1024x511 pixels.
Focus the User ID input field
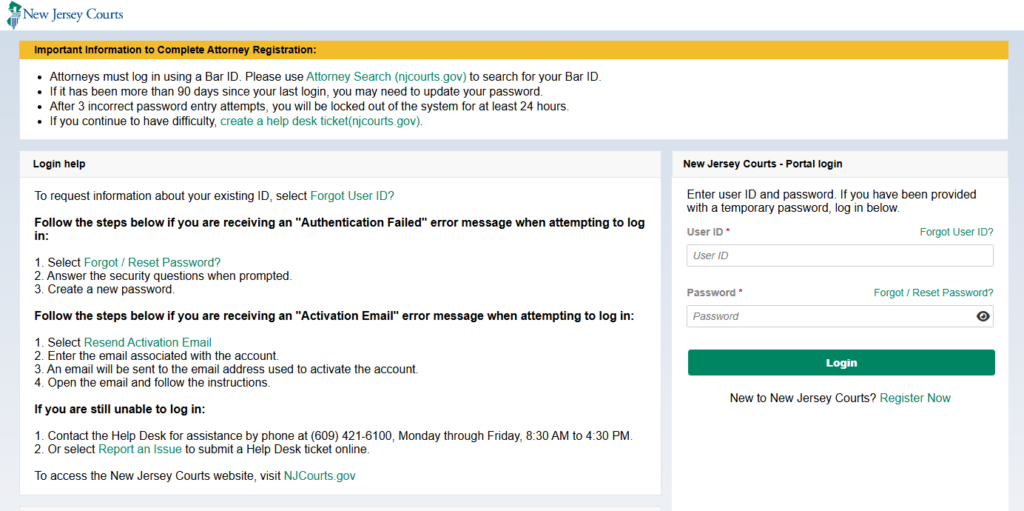[840, 256]
